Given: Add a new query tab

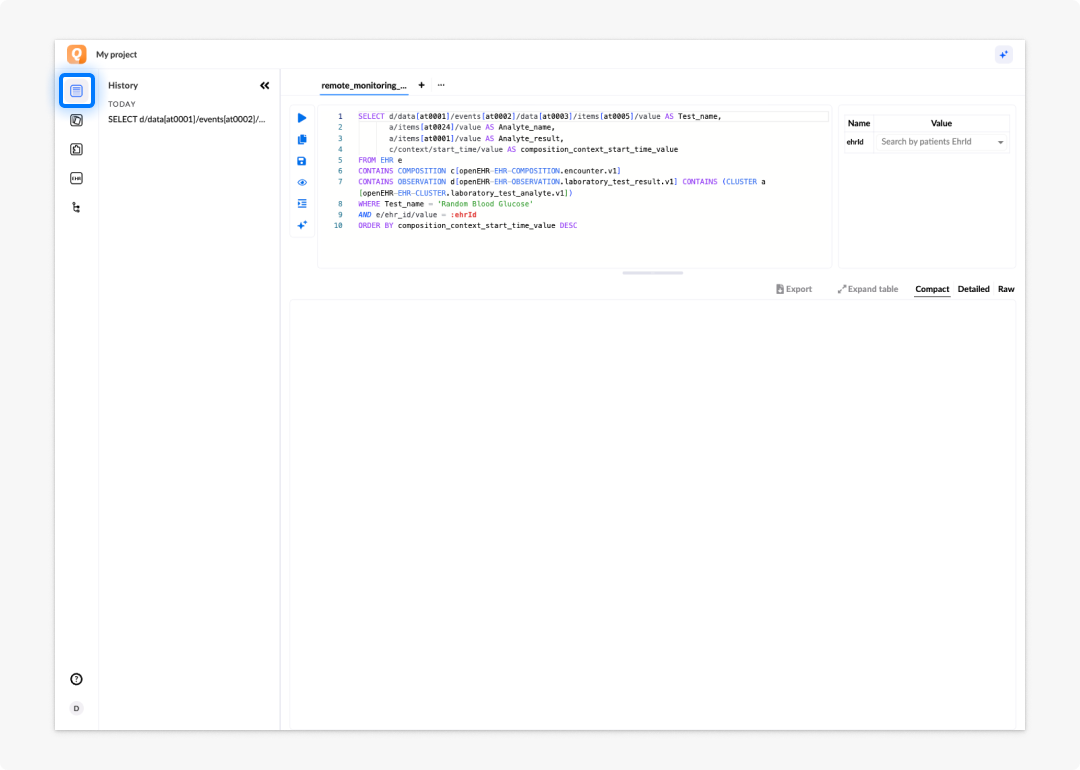Looking at the screenshot, I should click(422, 85).
